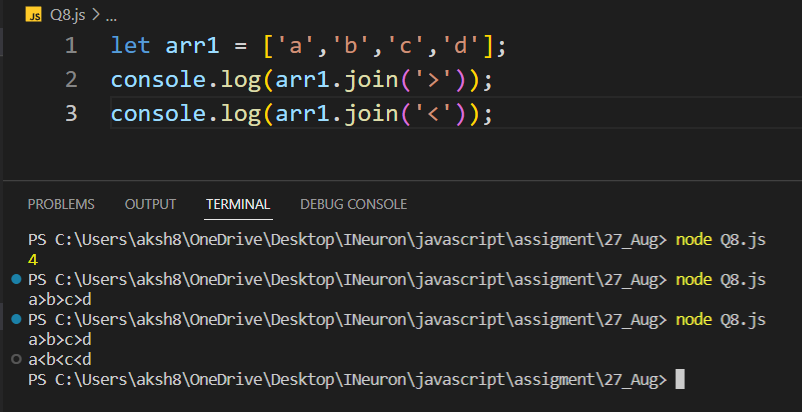This screenshot has height=412, width=802.
Task: Click line number 2 in the gutter
Action: 71,80
